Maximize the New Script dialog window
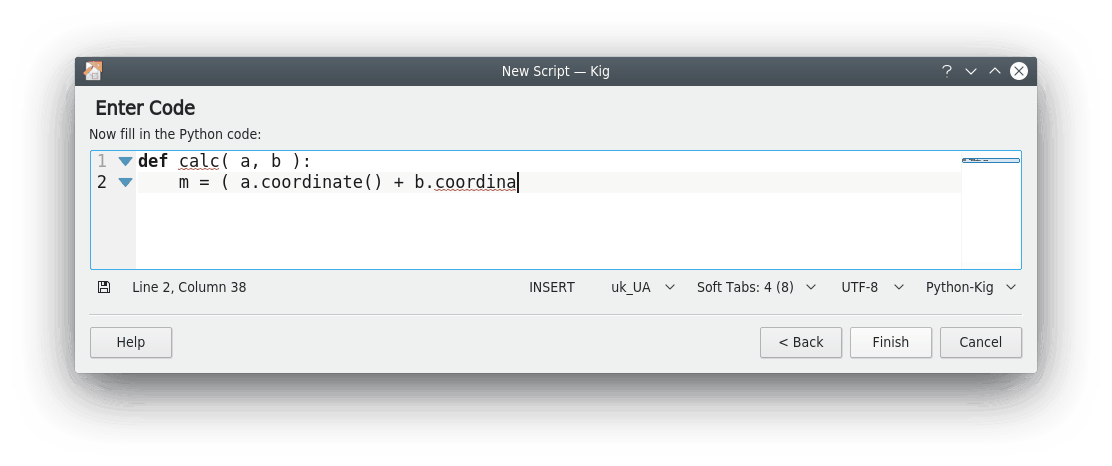Image resolution: width=1112 pixels, height=466 pixels. click(994, 71)
